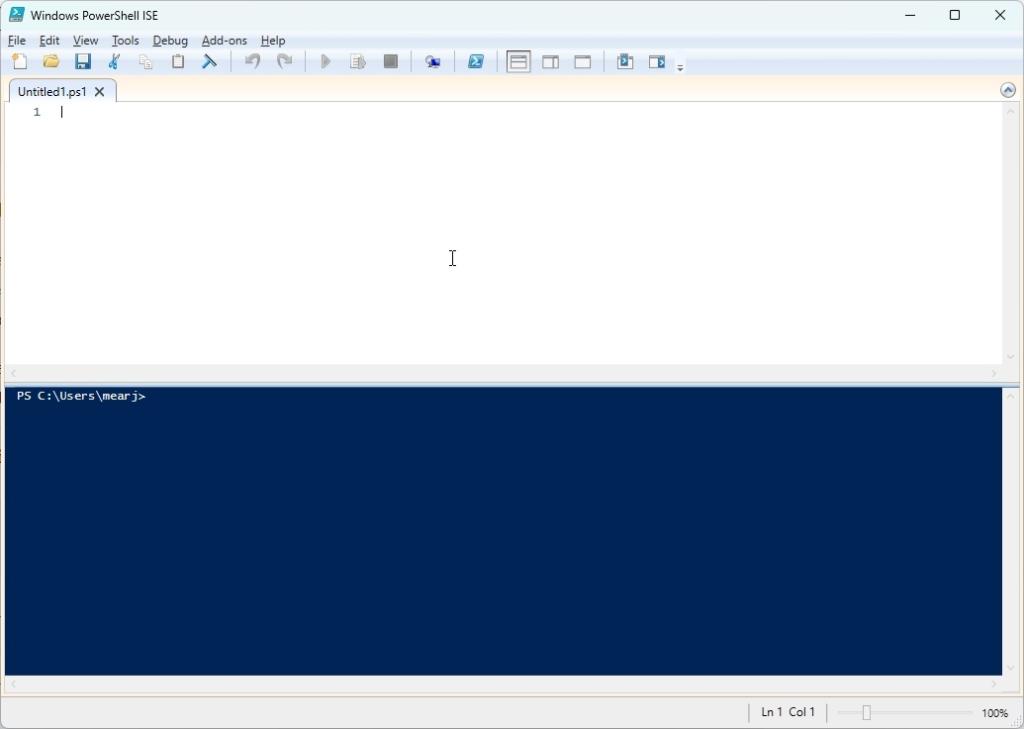Run the script with the green Run arrow
Image resolution: width=1024 pixels, height=729 pixels.
(325, 61)
